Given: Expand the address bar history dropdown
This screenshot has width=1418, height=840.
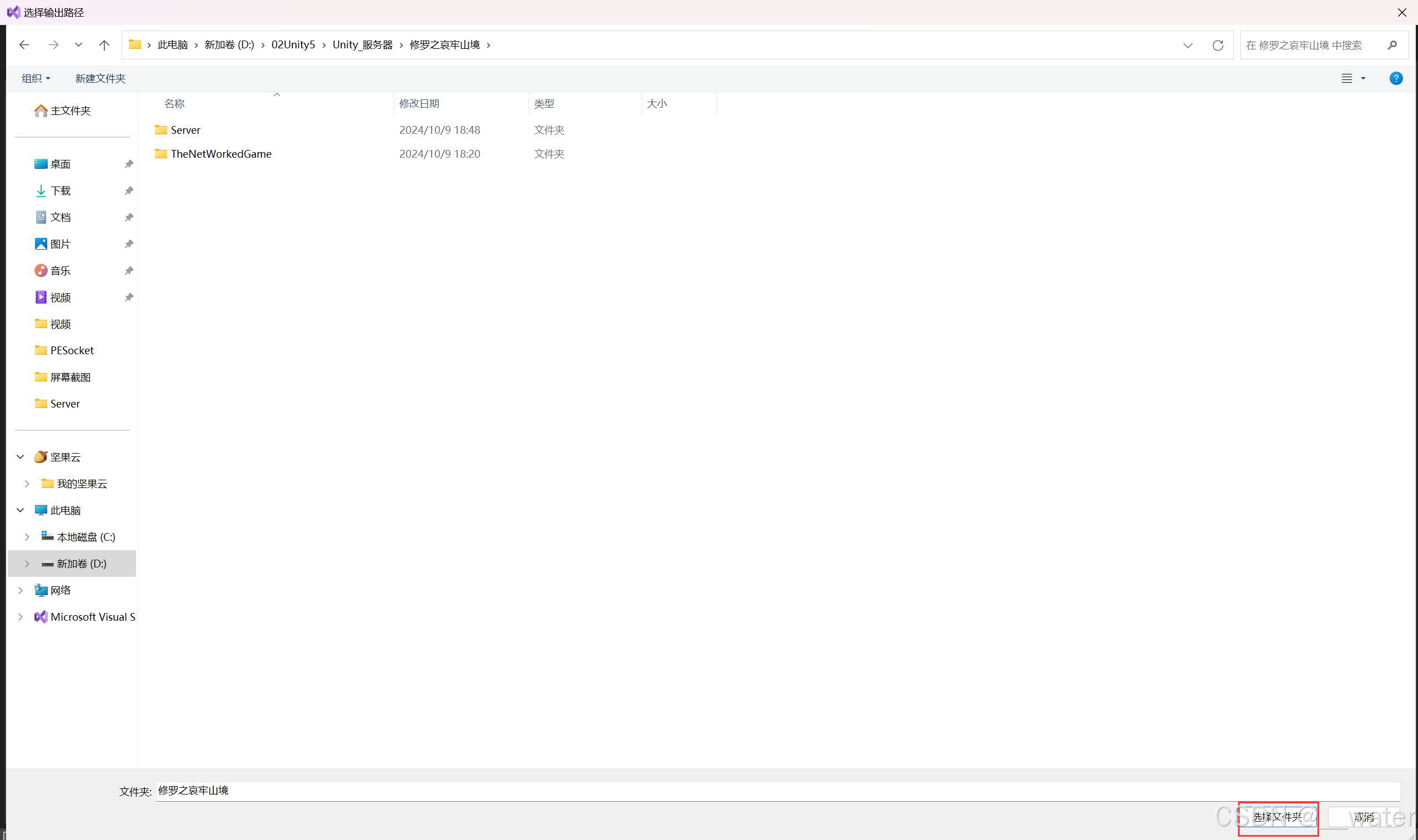Looking at the screenshot, I should click(1187, 46).
